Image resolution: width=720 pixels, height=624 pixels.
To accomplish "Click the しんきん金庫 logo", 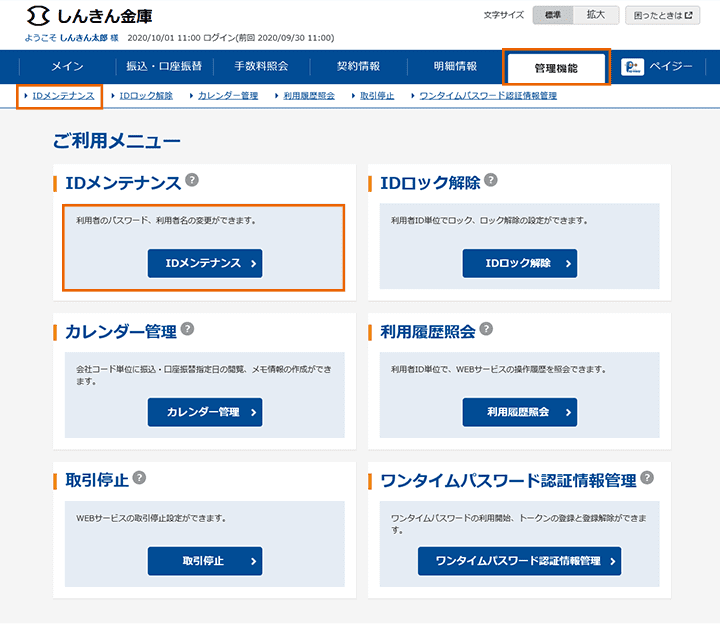I will 90,17.
